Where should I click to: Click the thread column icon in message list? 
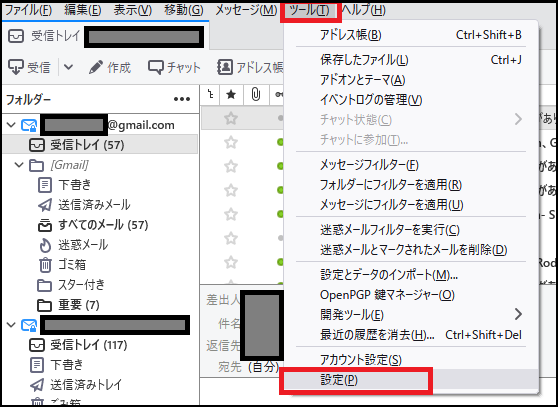pos(211,94)
